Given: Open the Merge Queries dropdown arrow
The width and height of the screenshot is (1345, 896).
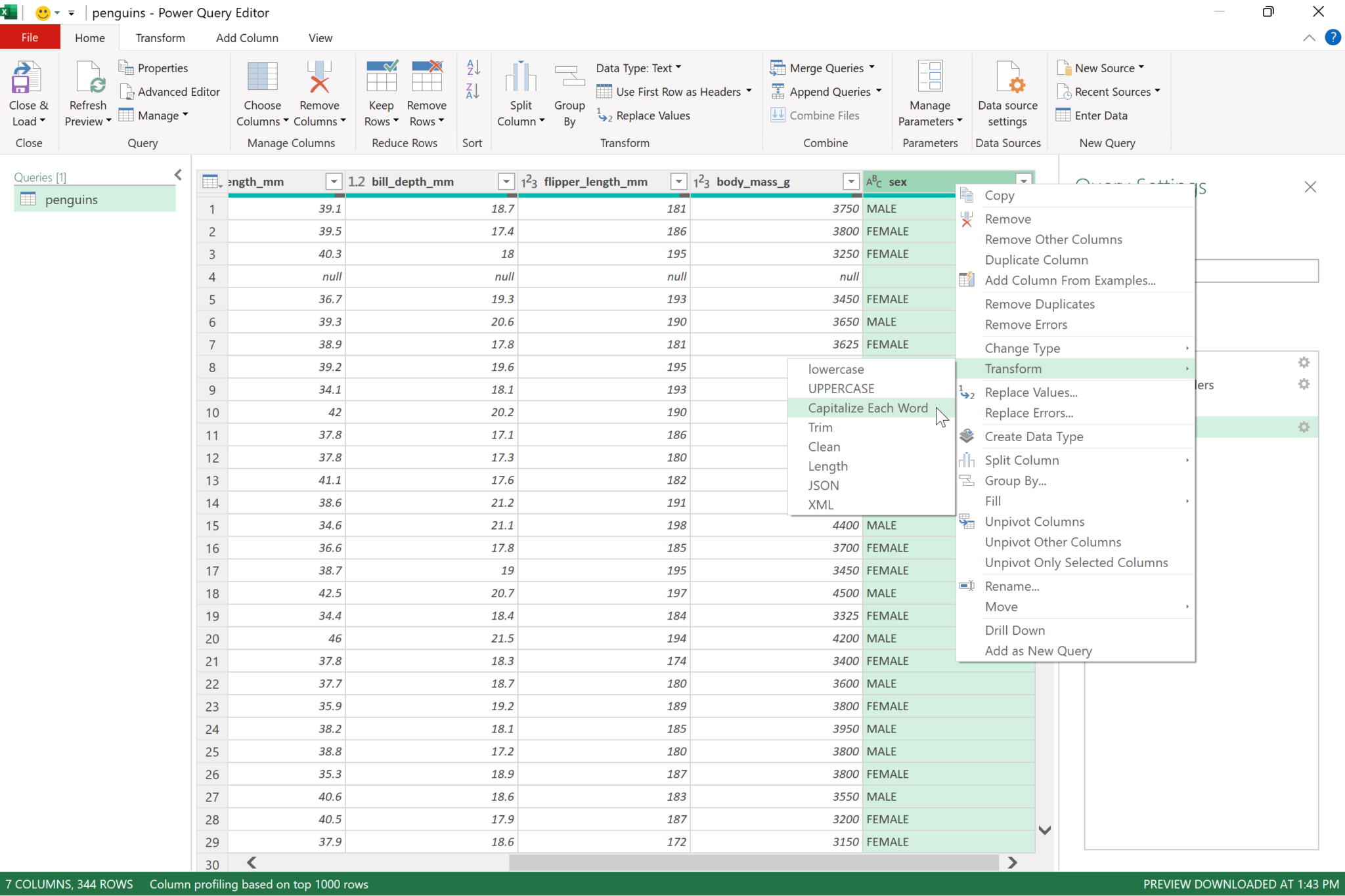Looking at the screenshot, I should tap(871, 68).
